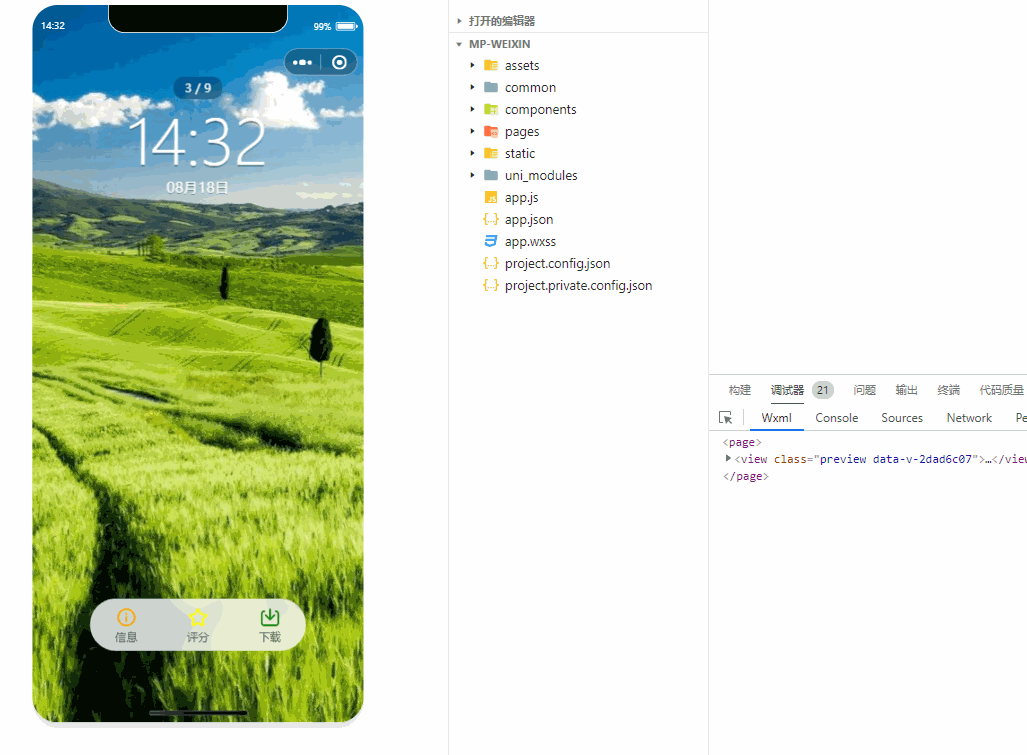Image resolution: width=1027 pixels, height=755 pixels.
Task: Expand the assets folder arrow
Action: 472,65
